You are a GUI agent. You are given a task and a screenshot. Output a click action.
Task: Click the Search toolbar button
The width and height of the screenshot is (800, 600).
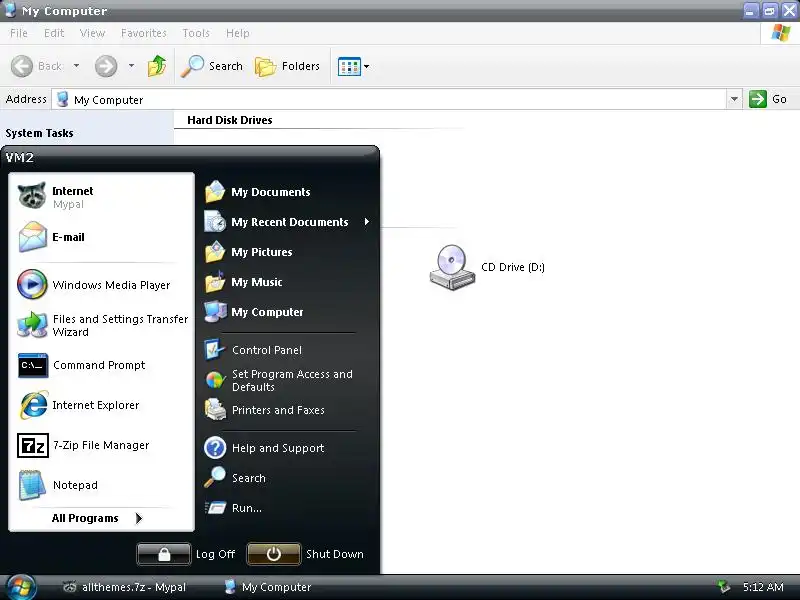pos(212,66)
